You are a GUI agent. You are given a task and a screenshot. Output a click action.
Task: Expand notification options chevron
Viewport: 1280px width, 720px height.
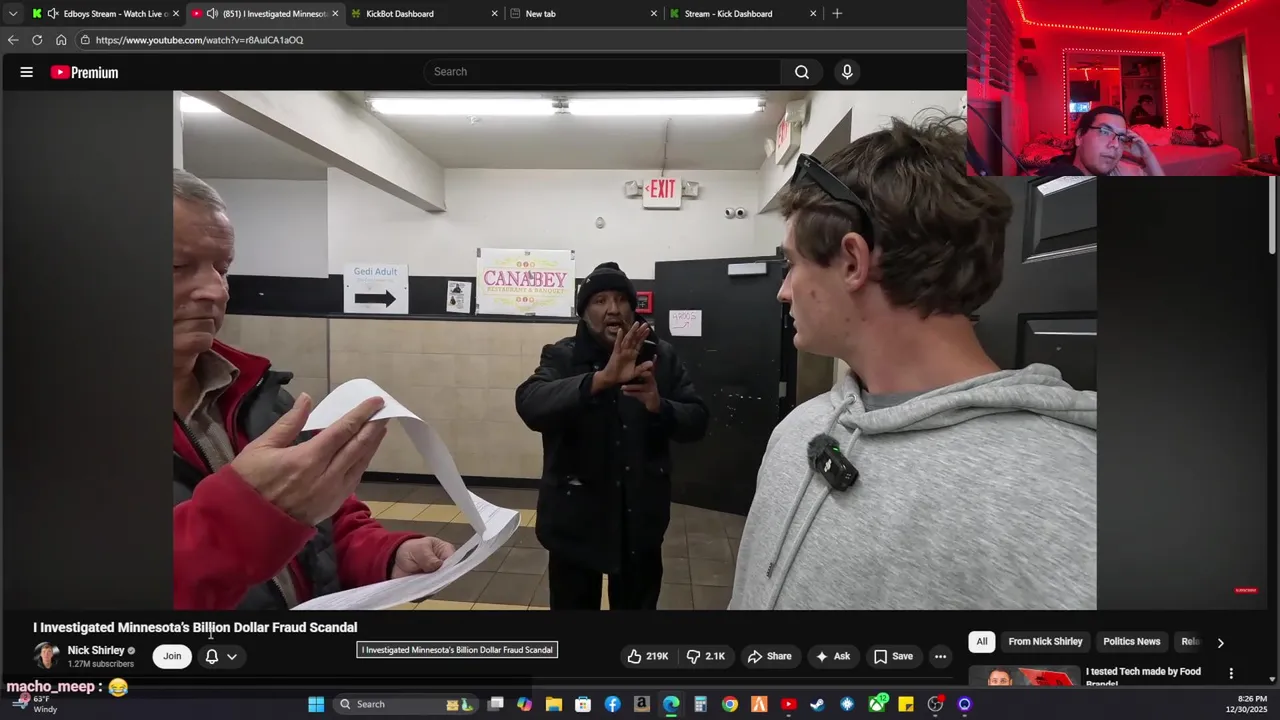[x=232, y=656]
